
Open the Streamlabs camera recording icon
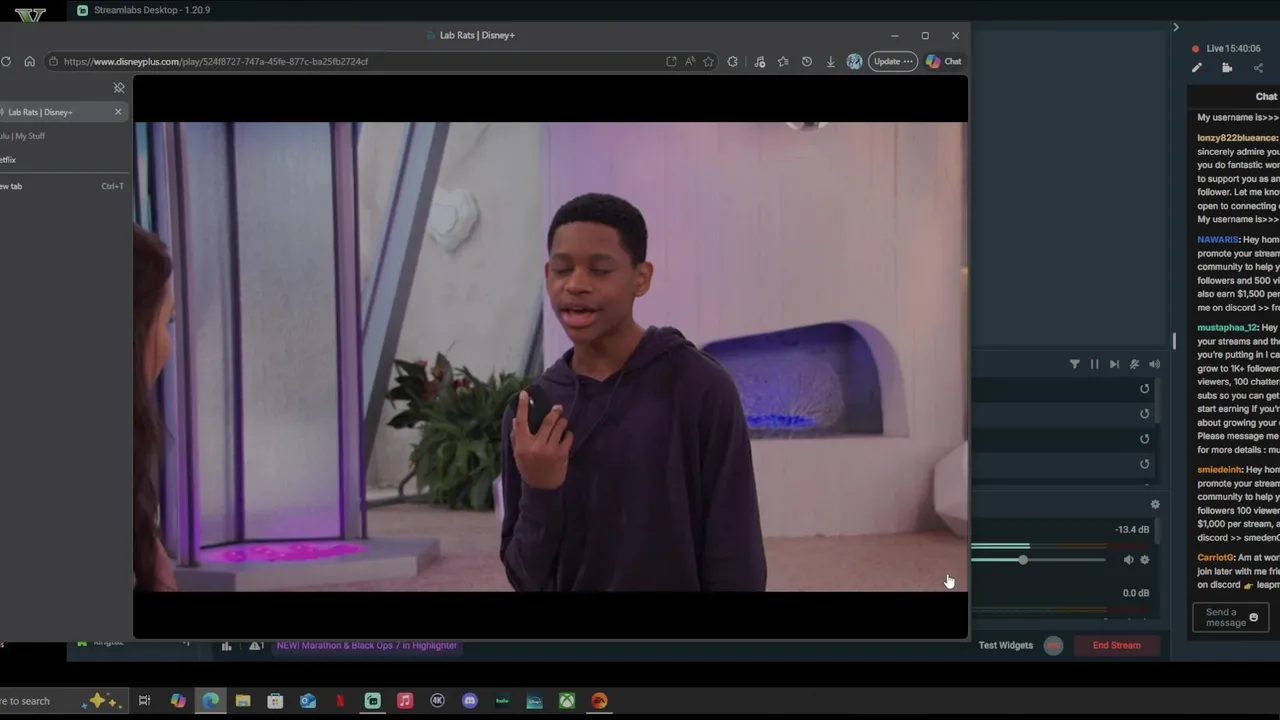tap(1227, 68)
